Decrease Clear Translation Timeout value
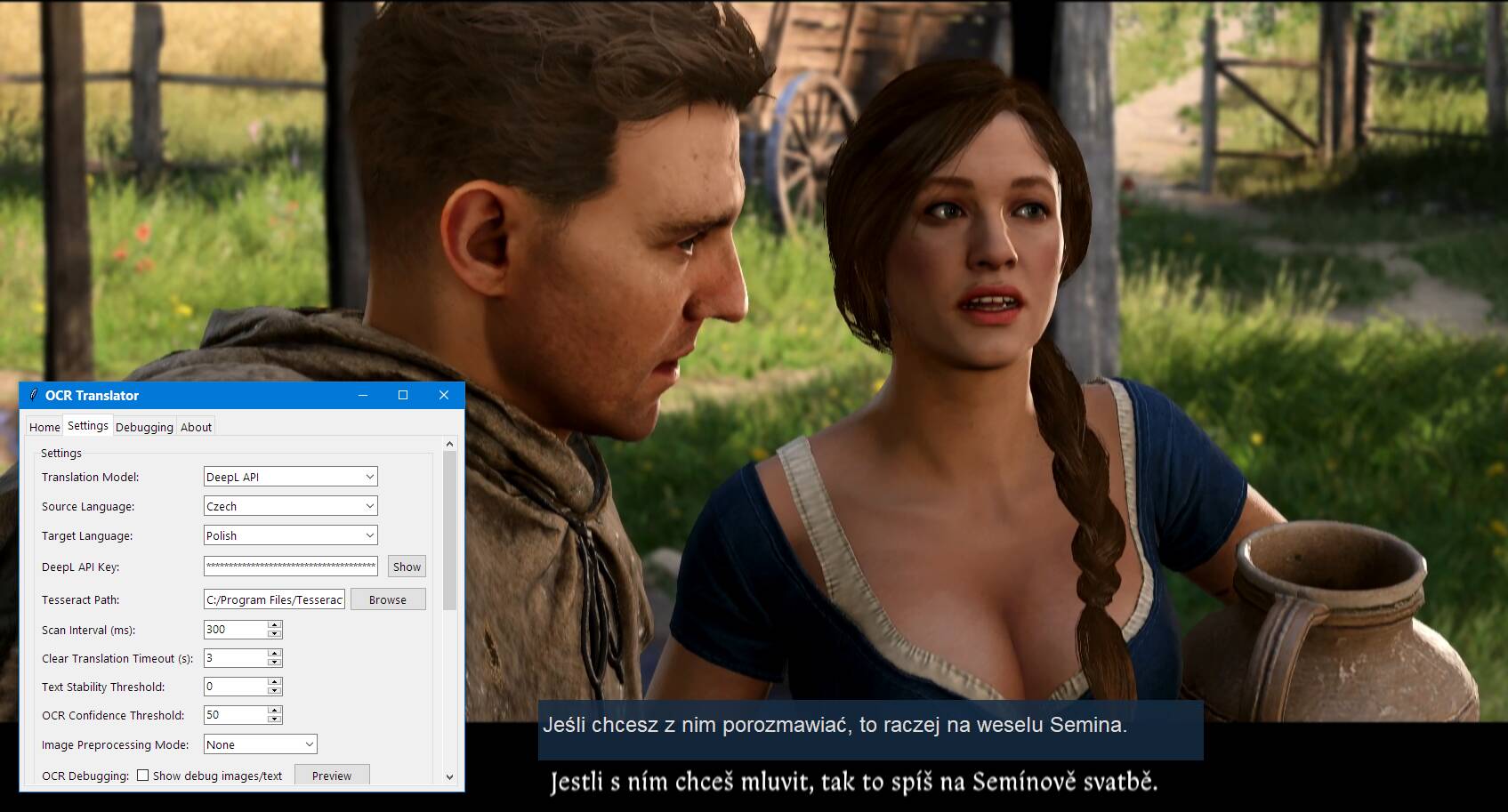This screenshot has height=812, width=1508. (275, 663)
